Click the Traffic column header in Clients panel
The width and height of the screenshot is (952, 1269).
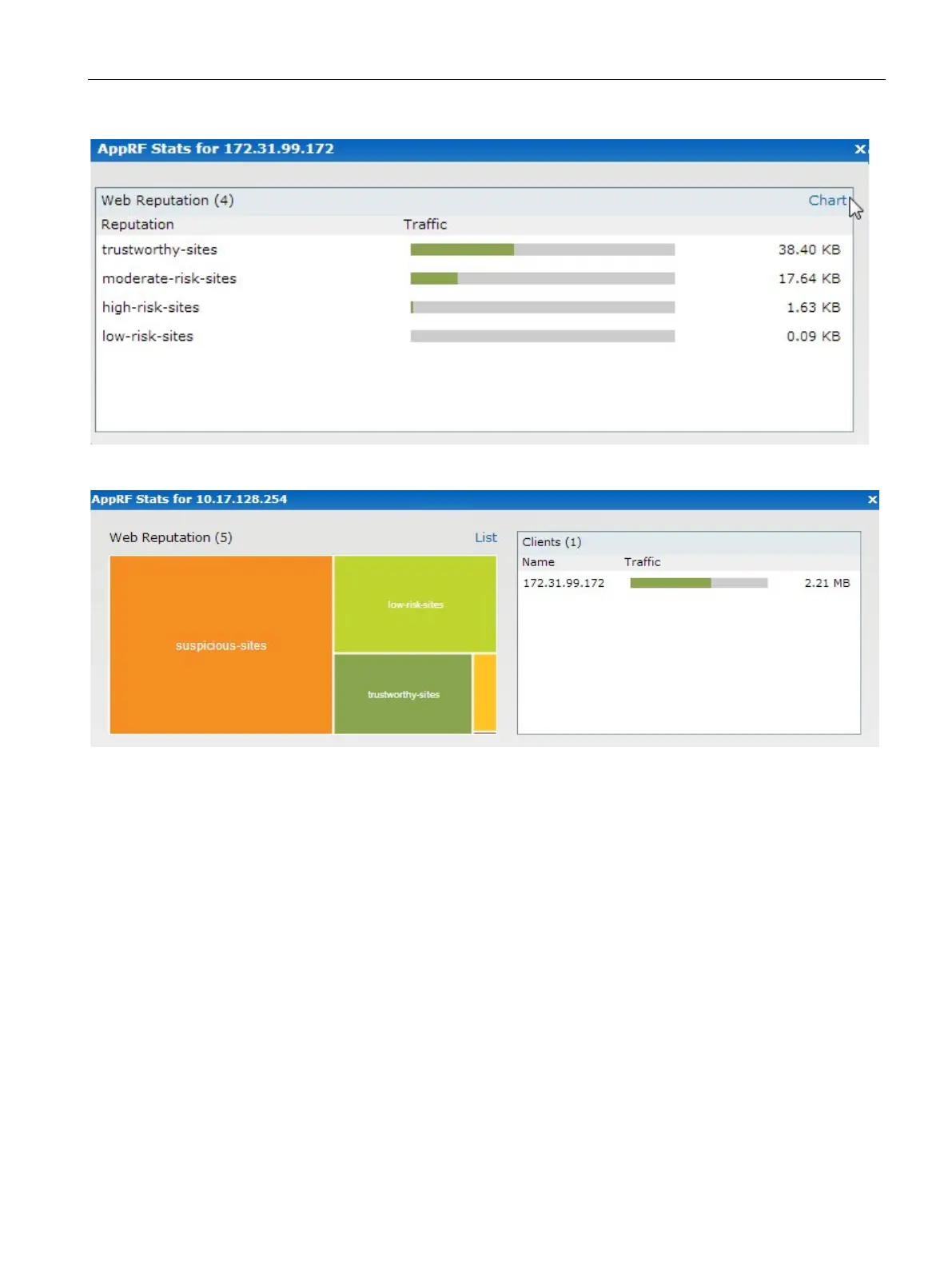pyautogui.click(x=642, y=562)
